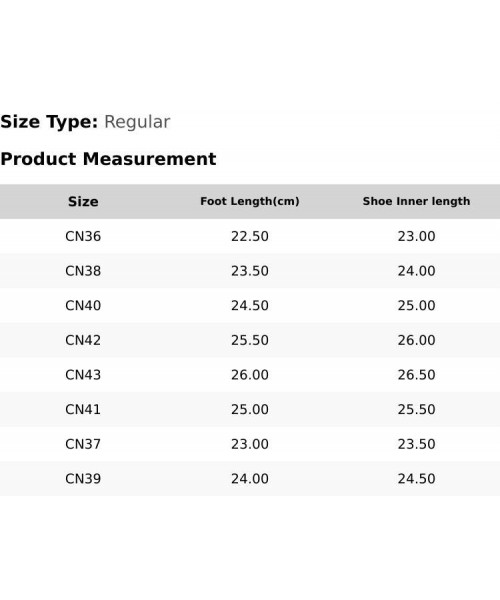Select the CN36 size cell
Image resolution: width=500 pixels, height=600 pixels.
coord(83,236)
